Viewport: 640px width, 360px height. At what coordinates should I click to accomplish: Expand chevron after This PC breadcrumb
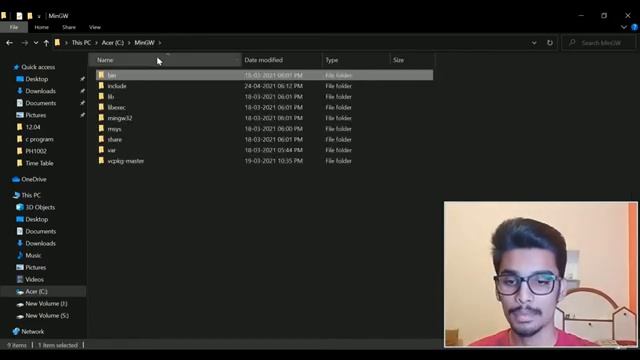96,42
